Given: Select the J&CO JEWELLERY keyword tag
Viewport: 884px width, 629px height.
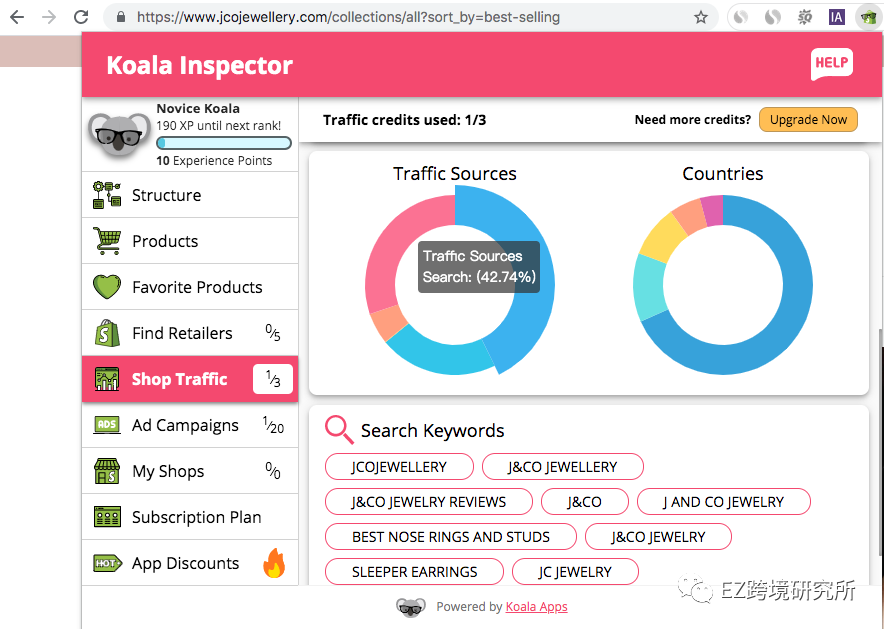Looking at the screenshot, I should pos(563,467).
